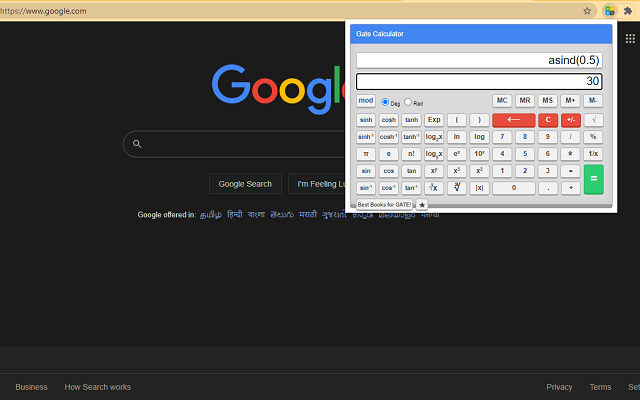
Task: Click the absolute value |x| button
Action: click(x=480, y=188)
